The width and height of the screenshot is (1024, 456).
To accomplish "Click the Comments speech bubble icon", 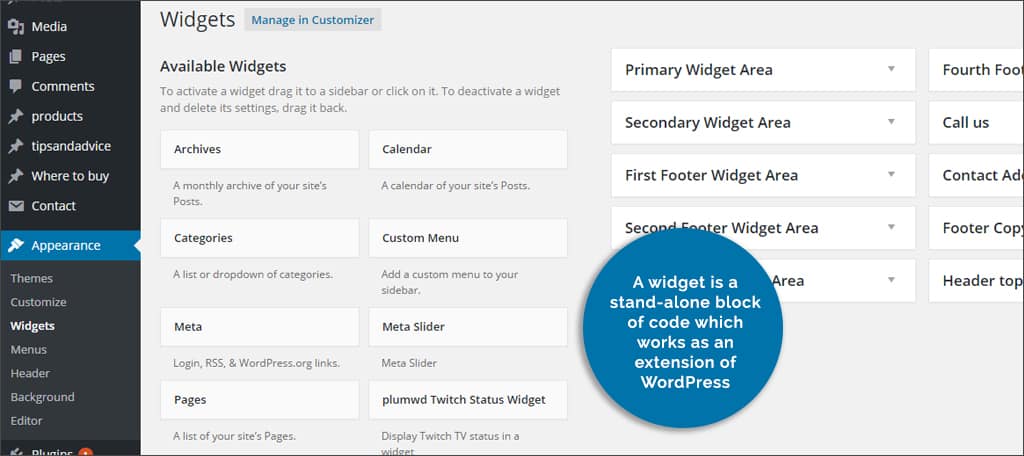I will click(16, 86).
